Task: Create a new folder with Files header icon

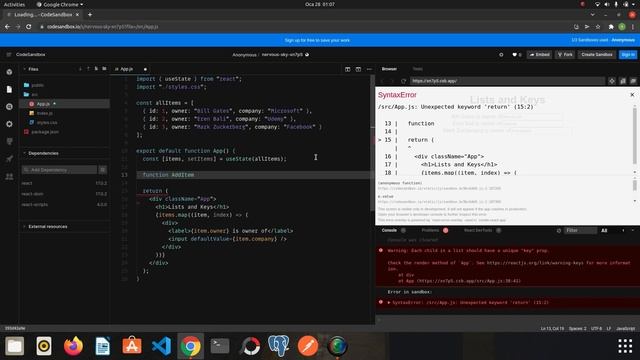Action: click(x=104, y=69)
